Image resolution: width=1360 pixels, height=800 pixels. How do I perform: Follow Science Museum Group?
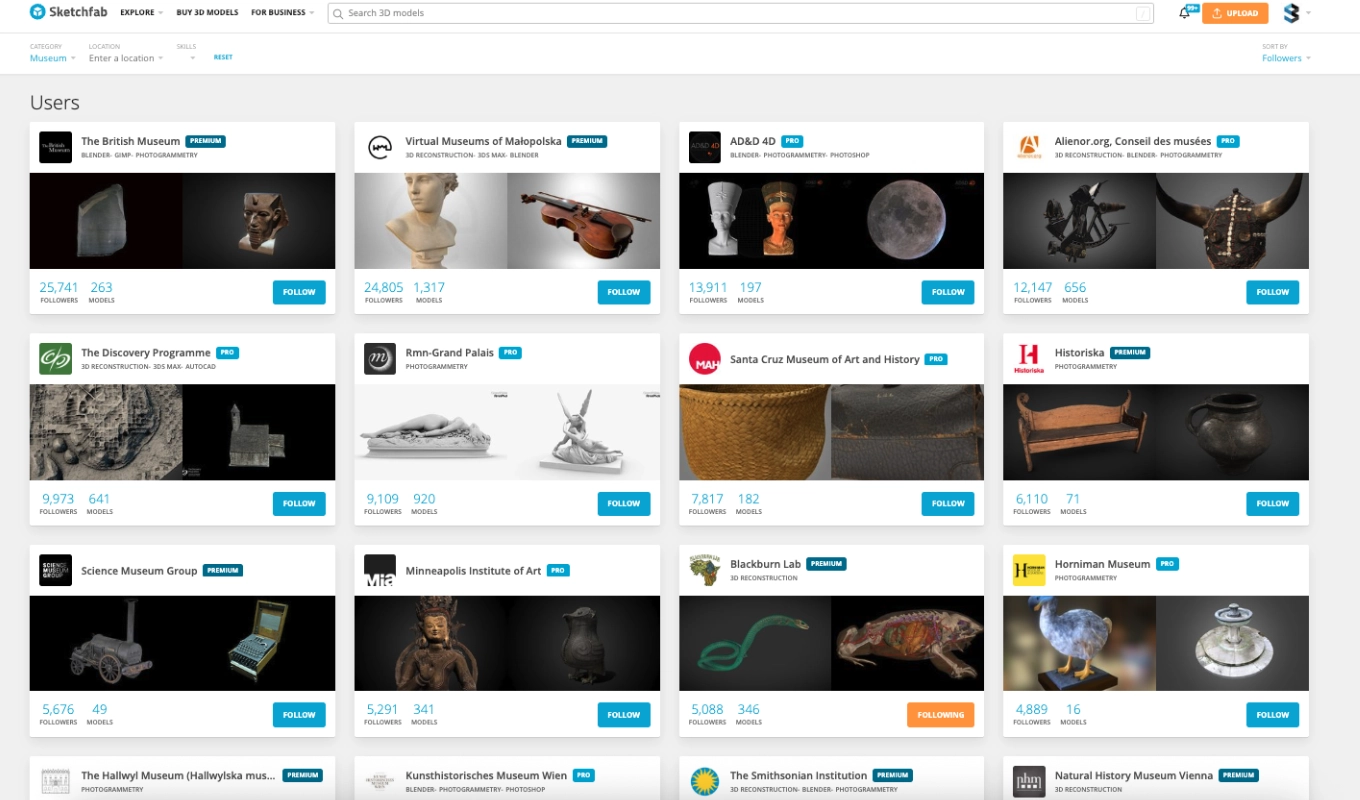click(x=299, y=715)
